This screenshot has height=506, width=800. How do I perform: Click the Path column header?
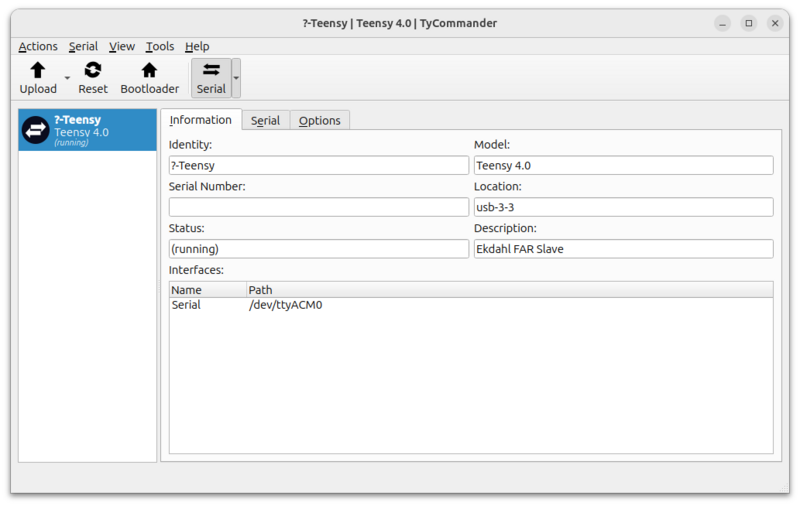(260, 290)
